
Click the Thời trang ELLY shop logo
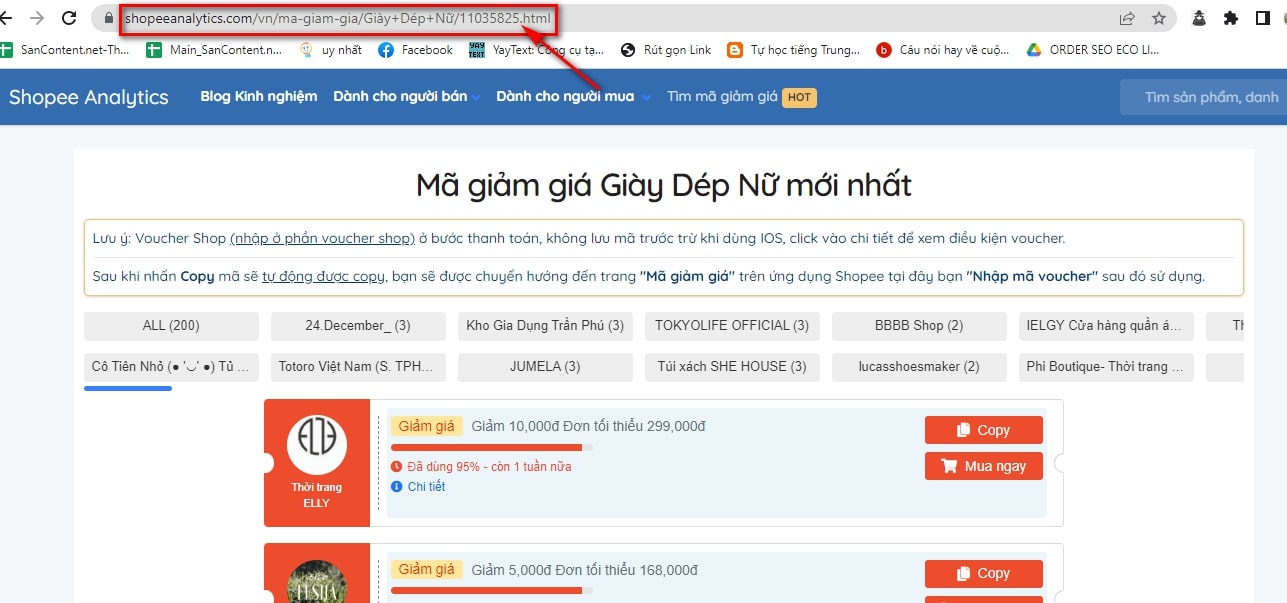[x=316, y=446]
